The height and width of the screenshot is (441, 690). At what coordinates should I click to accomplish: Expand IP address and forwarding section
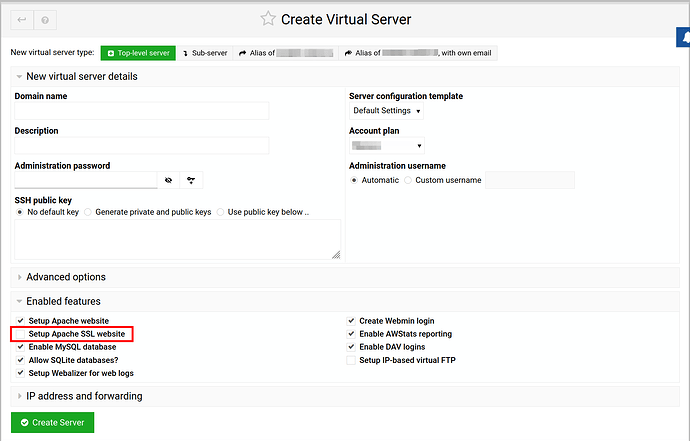click(83, 396)
